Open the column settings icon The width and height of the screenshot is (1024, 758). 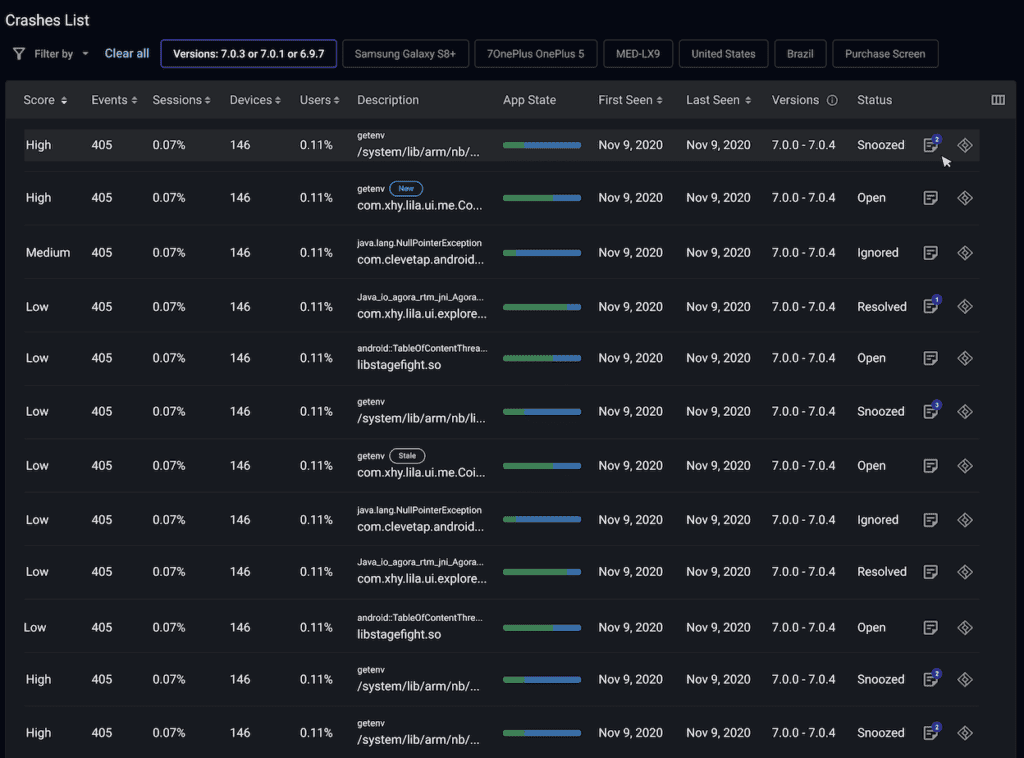coord(997,100)
